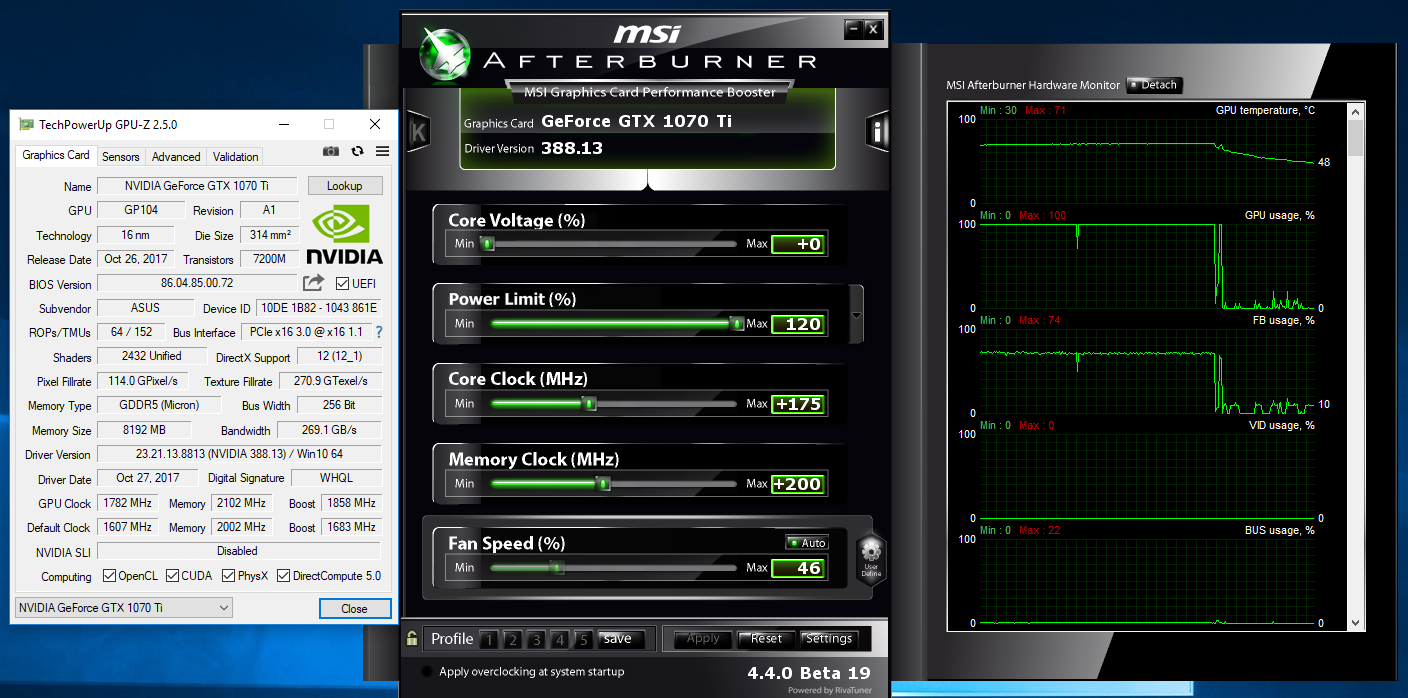Image resolution: width=1408 pixels, height=698 pixels.
Task: Toggle the PhysX checkbox
Action: tap(229, 576)
